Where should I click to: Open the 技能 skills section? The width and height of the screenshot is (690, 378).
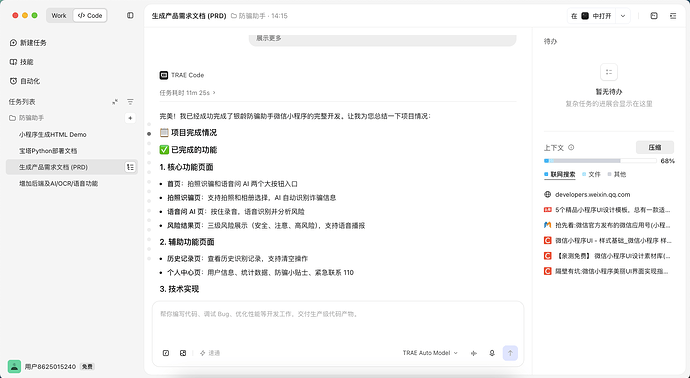[22, 62]
